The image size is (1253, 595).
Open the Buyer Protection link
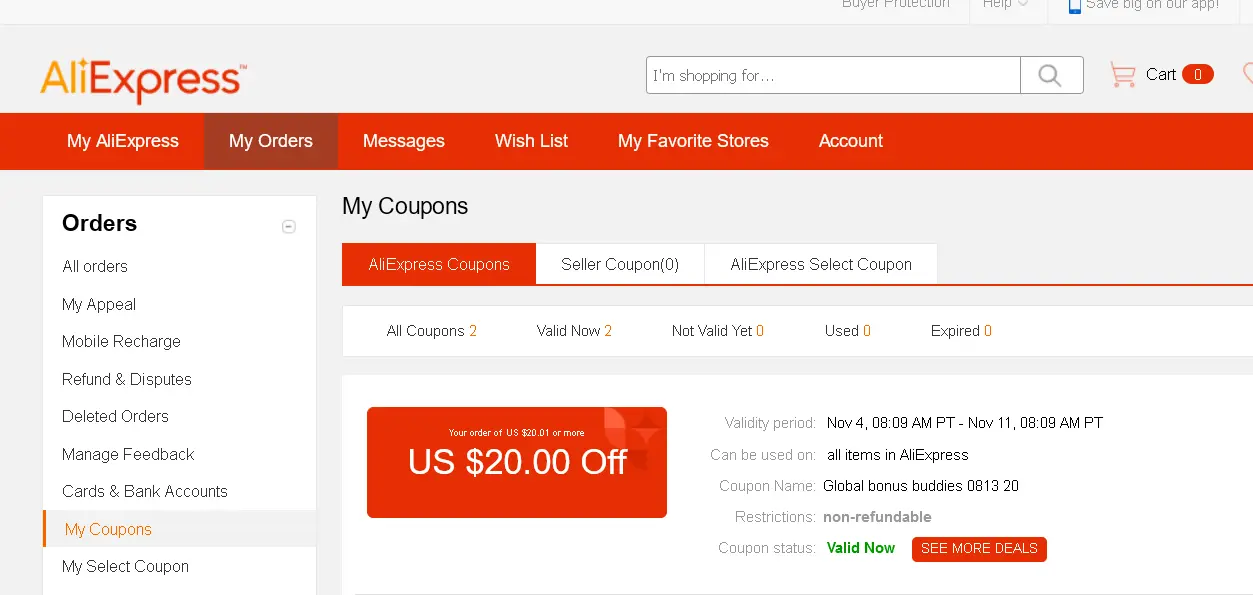coord(896,5)
